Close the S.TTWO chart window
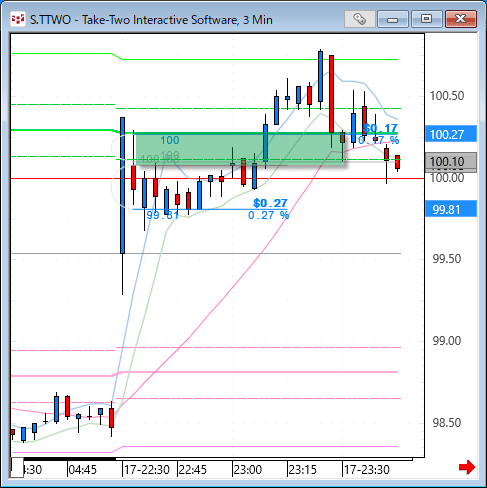 pos(461,19)
